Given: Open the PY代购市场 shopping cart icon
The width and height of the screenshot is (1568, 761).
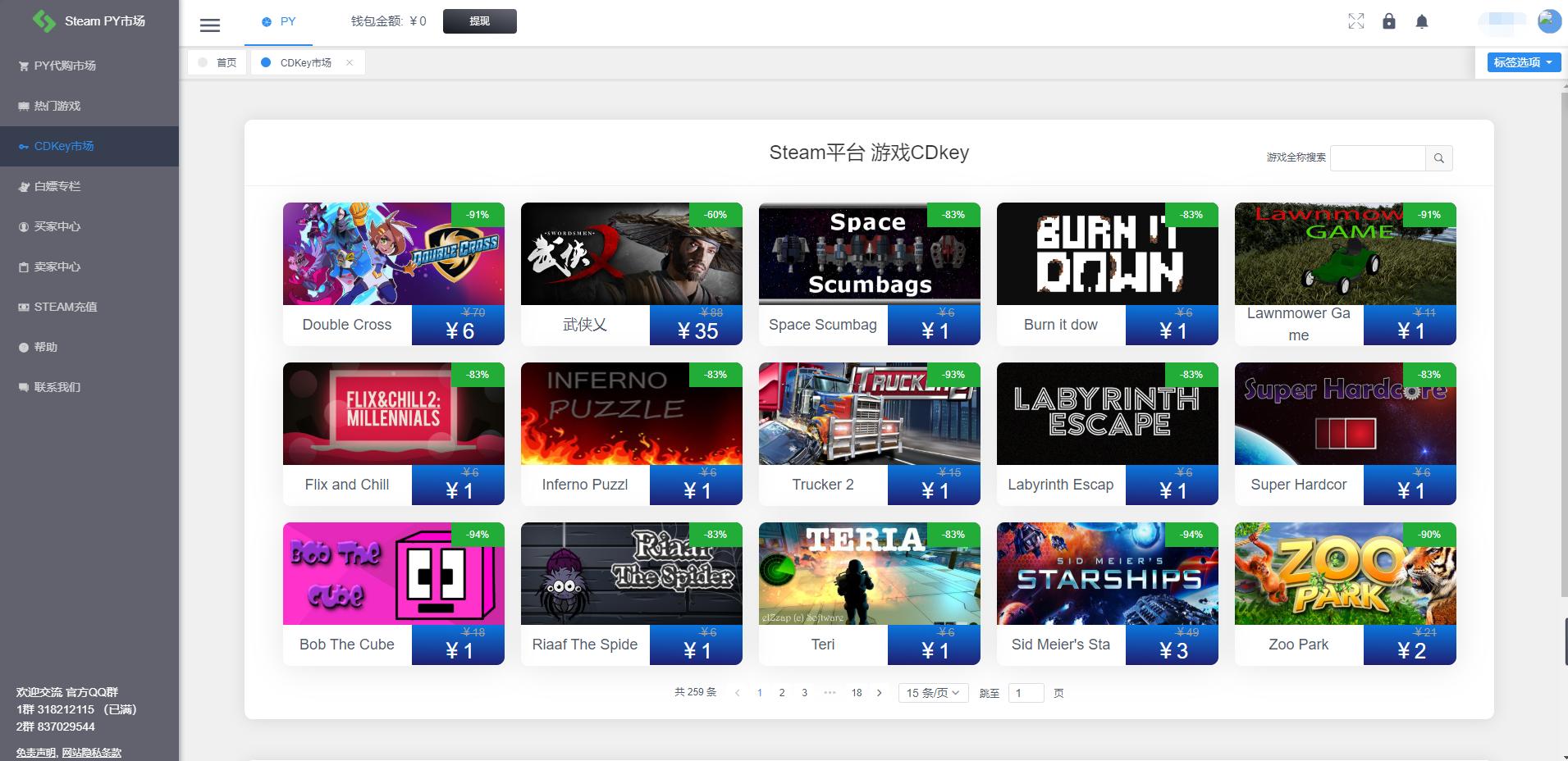Looking at the screenshot, I should tap(22, 65).
